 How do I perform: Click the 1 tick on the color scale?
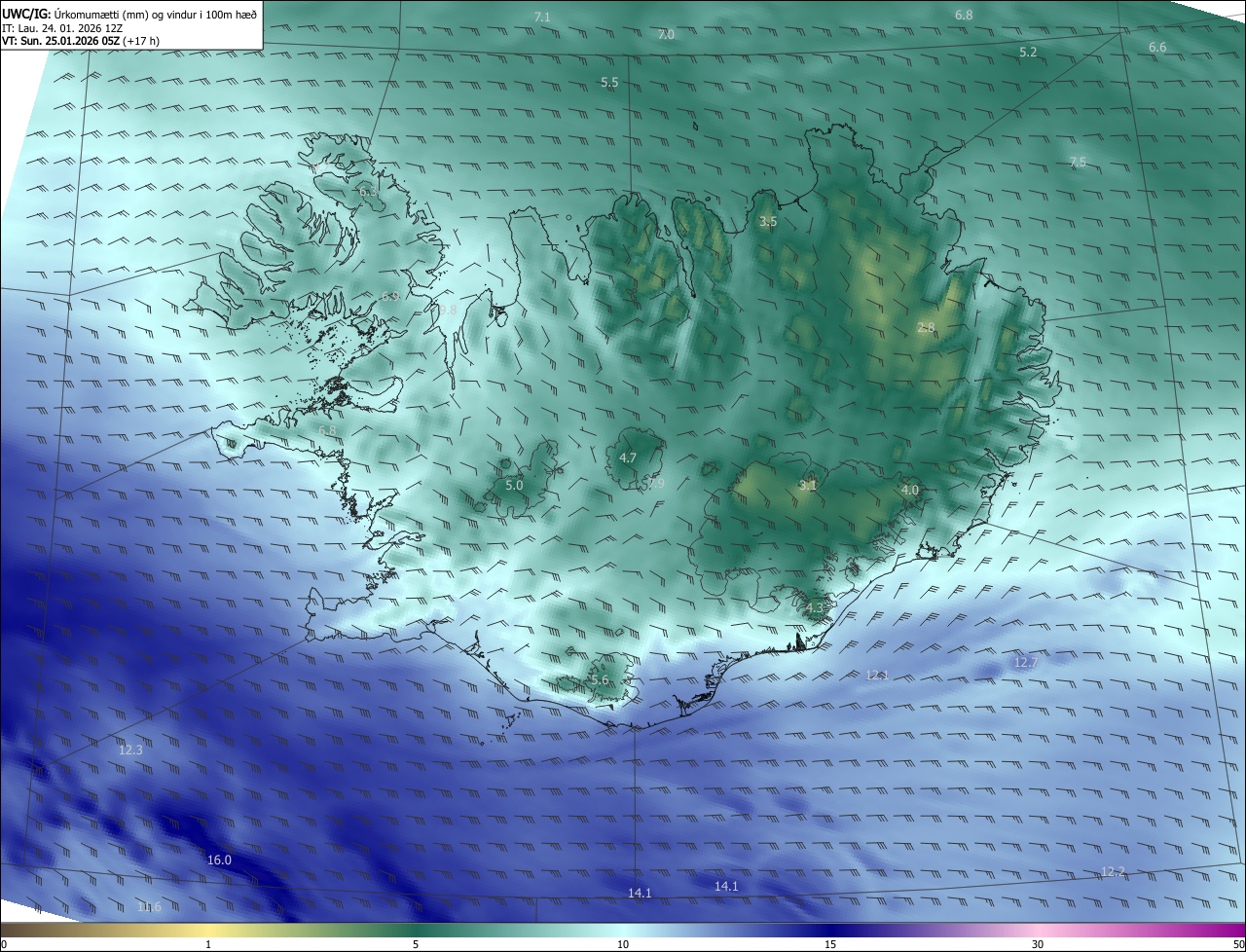208,944
